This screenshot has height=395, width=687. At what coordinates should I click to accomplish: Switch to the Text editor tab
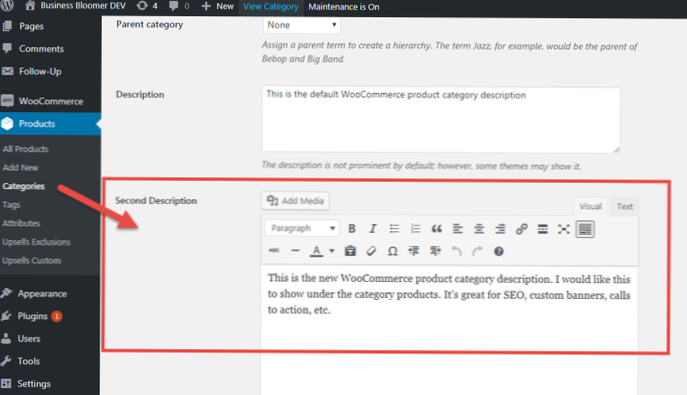pyautogui.click(x=624, y=206)
